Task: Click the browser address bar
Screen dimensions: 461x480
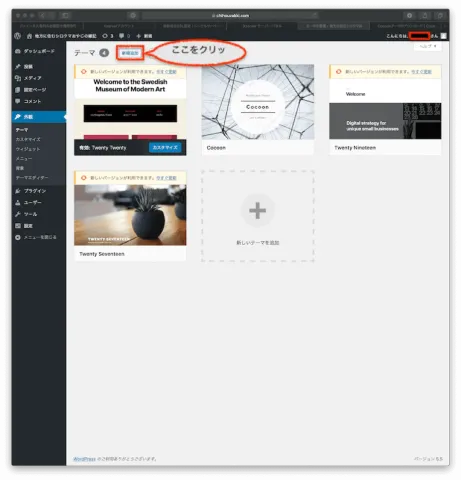Action: (230, 15)
